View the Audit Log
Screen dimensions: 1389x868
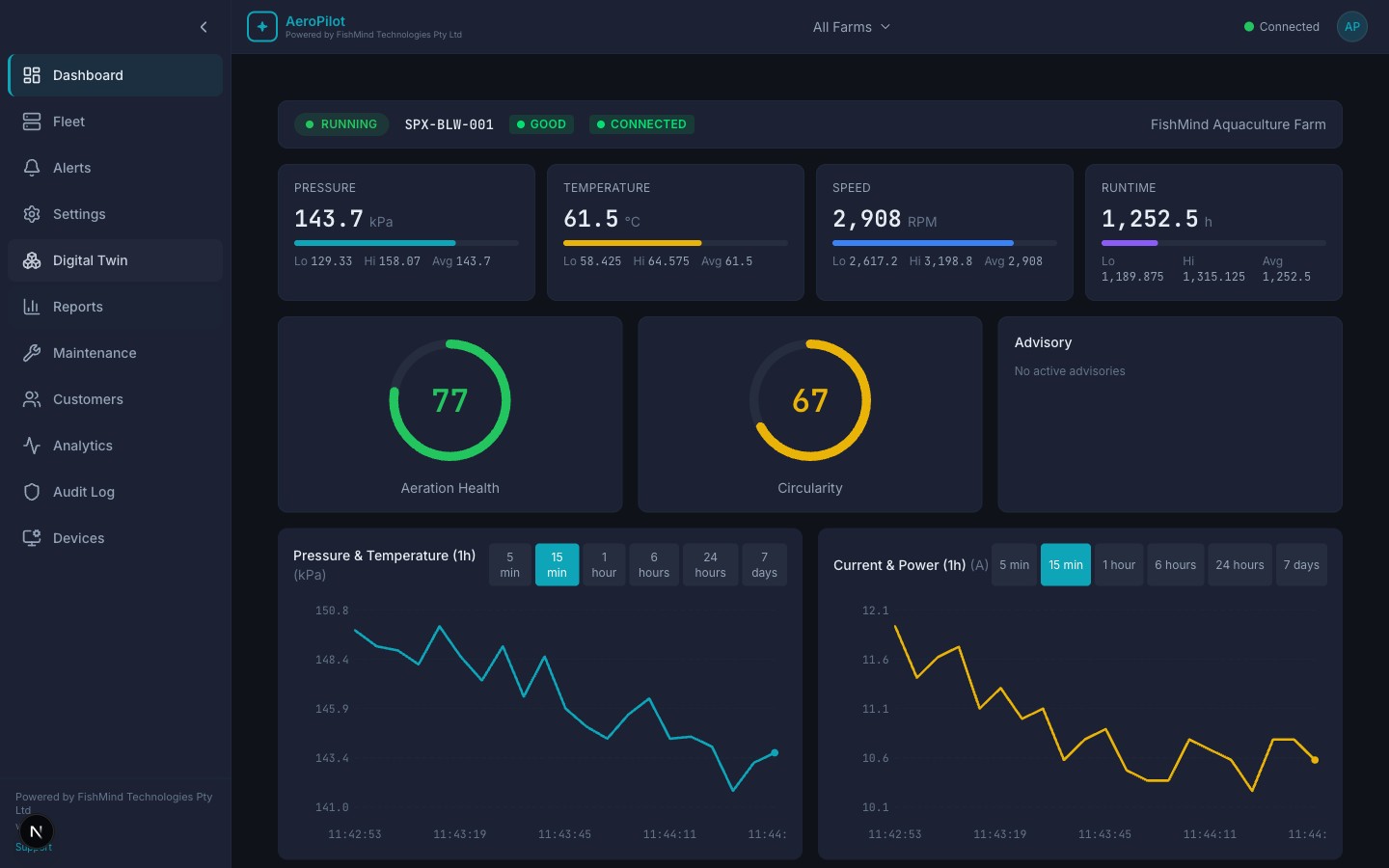pos(115,492)
